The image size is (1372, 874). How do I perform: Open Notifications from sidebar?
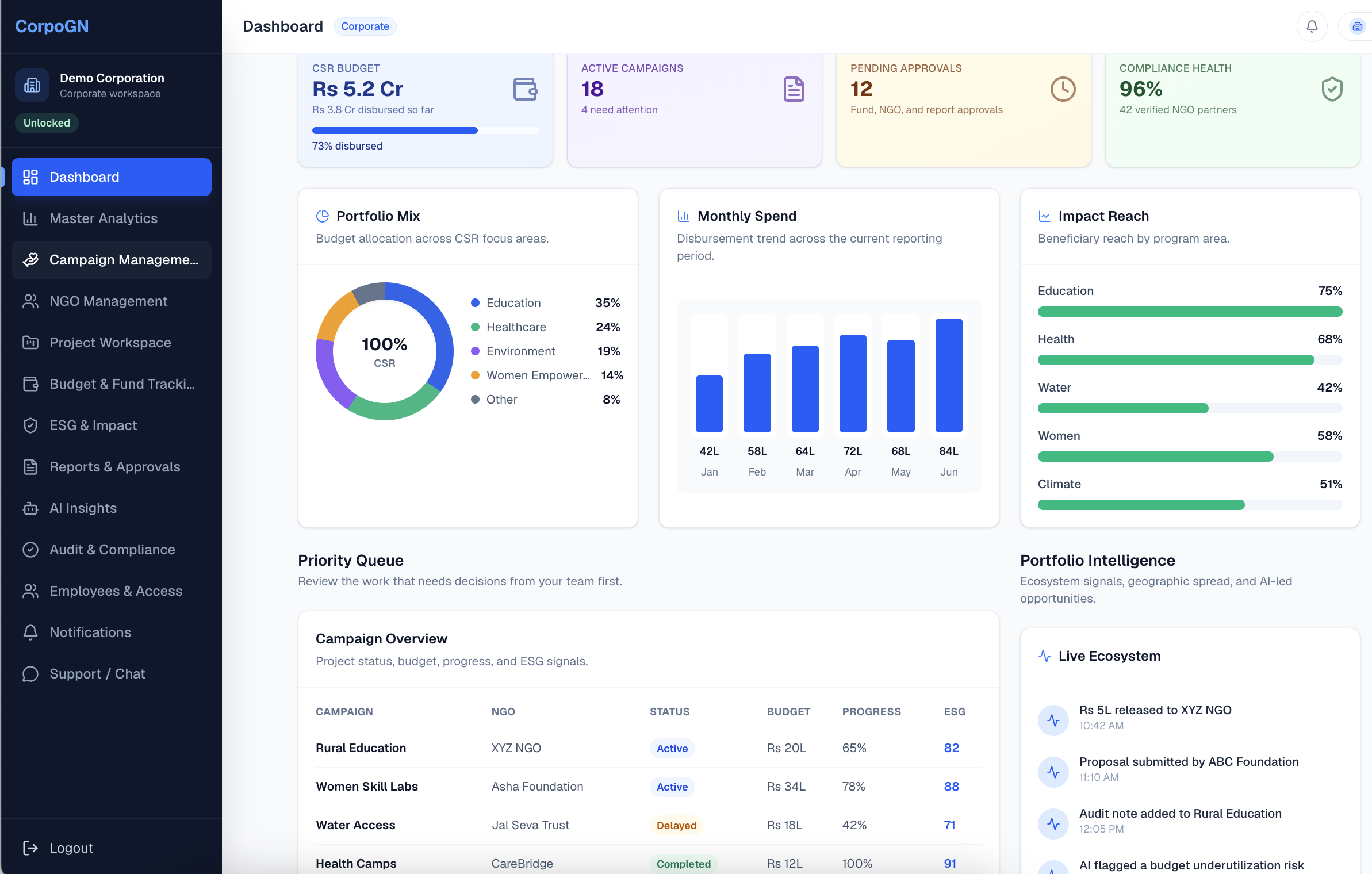click(x=112, y=632)
